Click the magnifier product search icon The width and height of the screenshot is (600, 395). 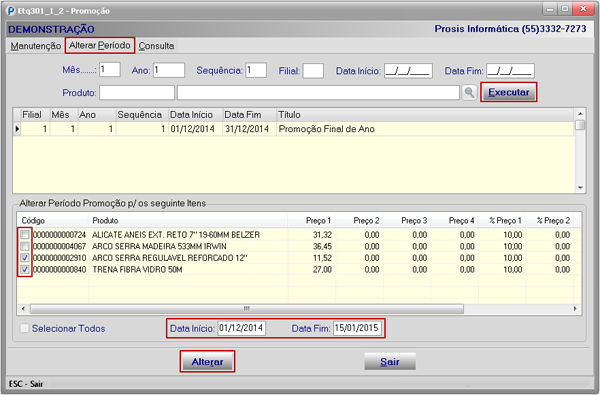click(469, 93)
